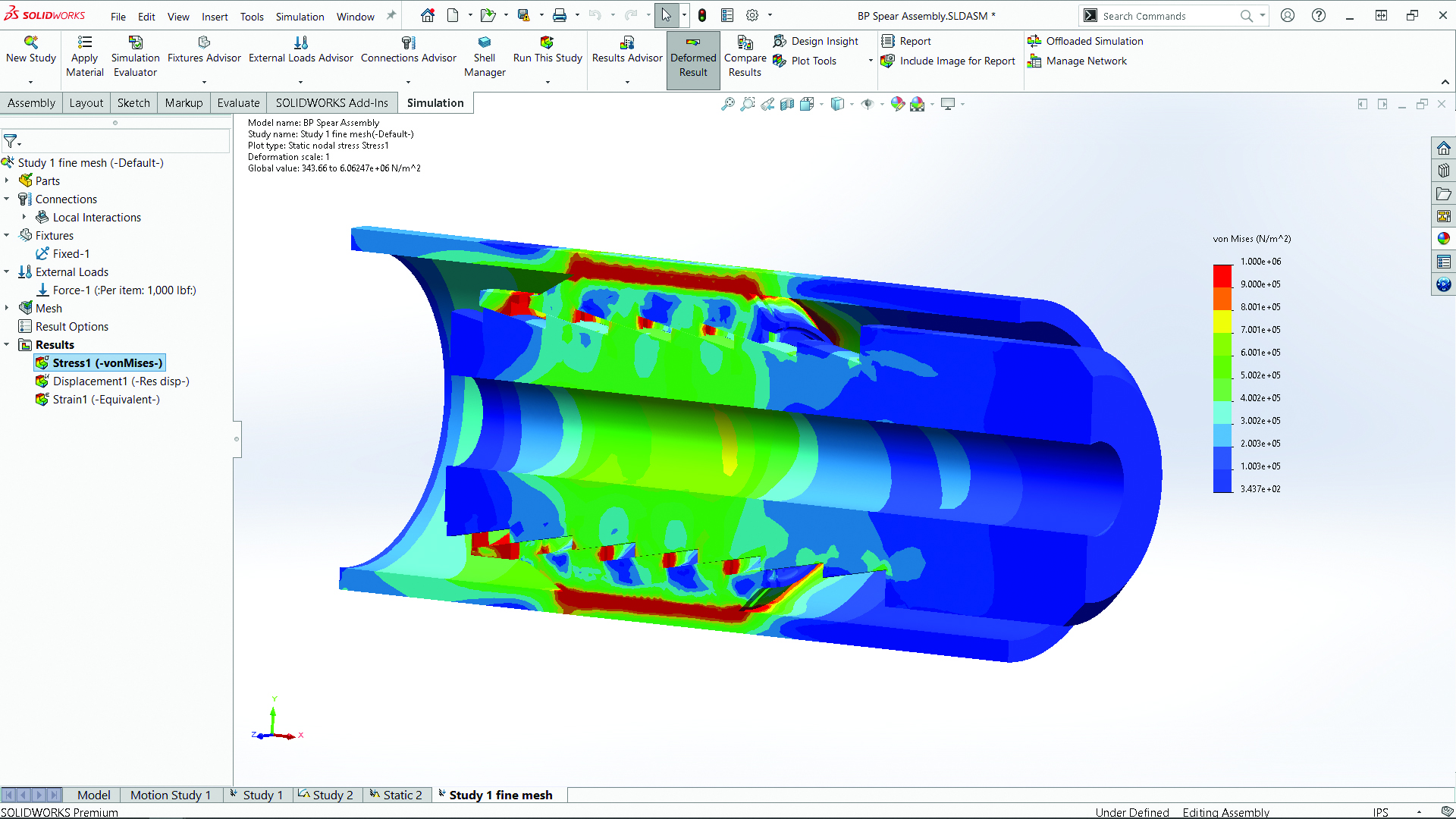
Task: Select the Fixed-1 fixture
Action: pyautogui.click(x=63, y=254)
